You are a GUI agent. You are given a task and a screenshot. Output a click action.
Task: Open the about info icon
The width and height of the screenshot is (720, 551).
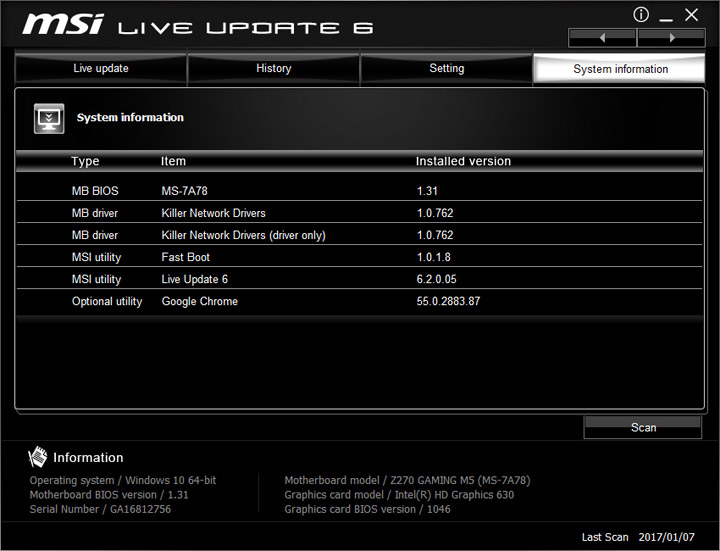click(641, 15)
